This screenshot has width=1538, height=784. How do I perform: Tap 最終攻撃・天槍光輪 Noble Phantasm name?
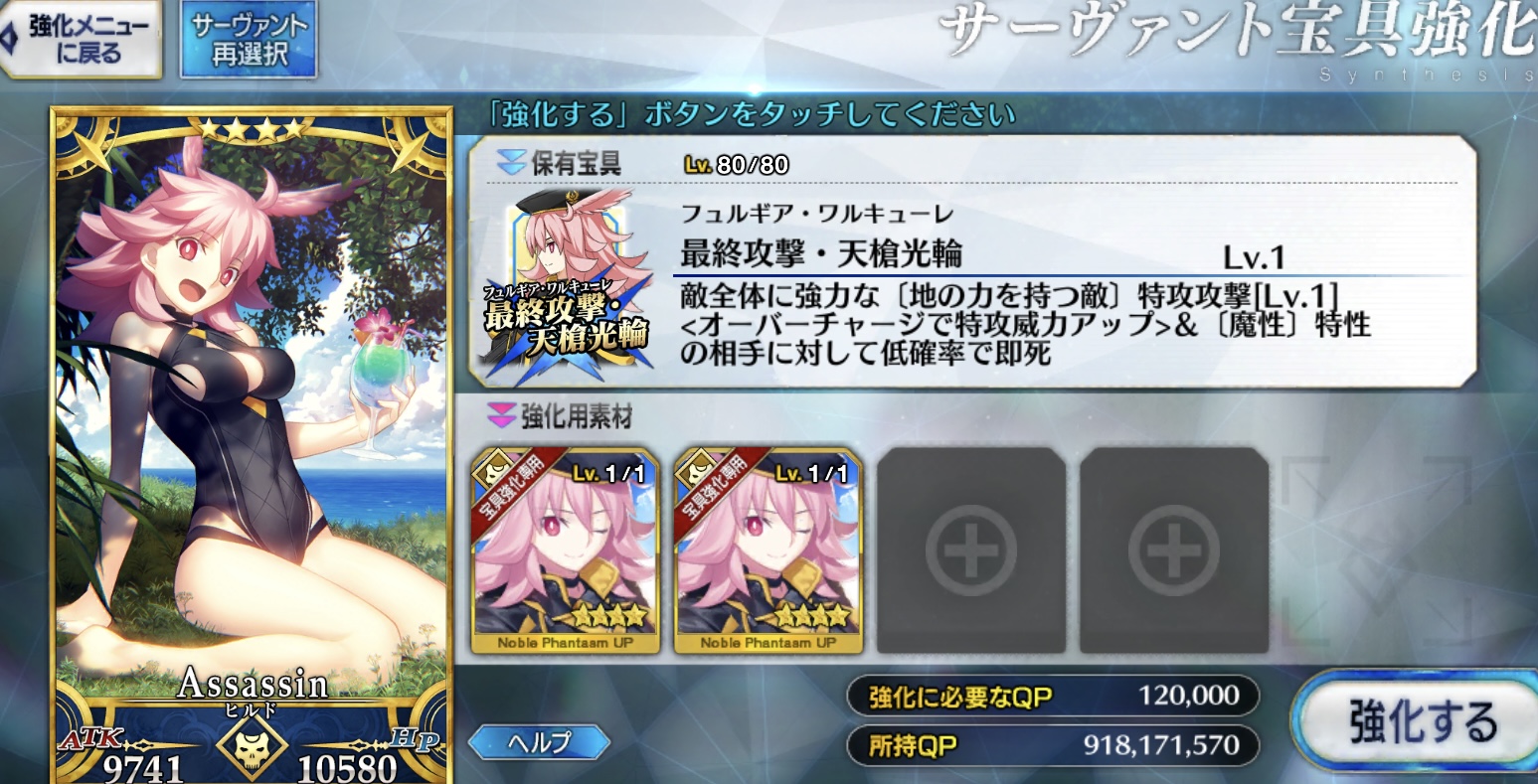[x=821, y=253]
